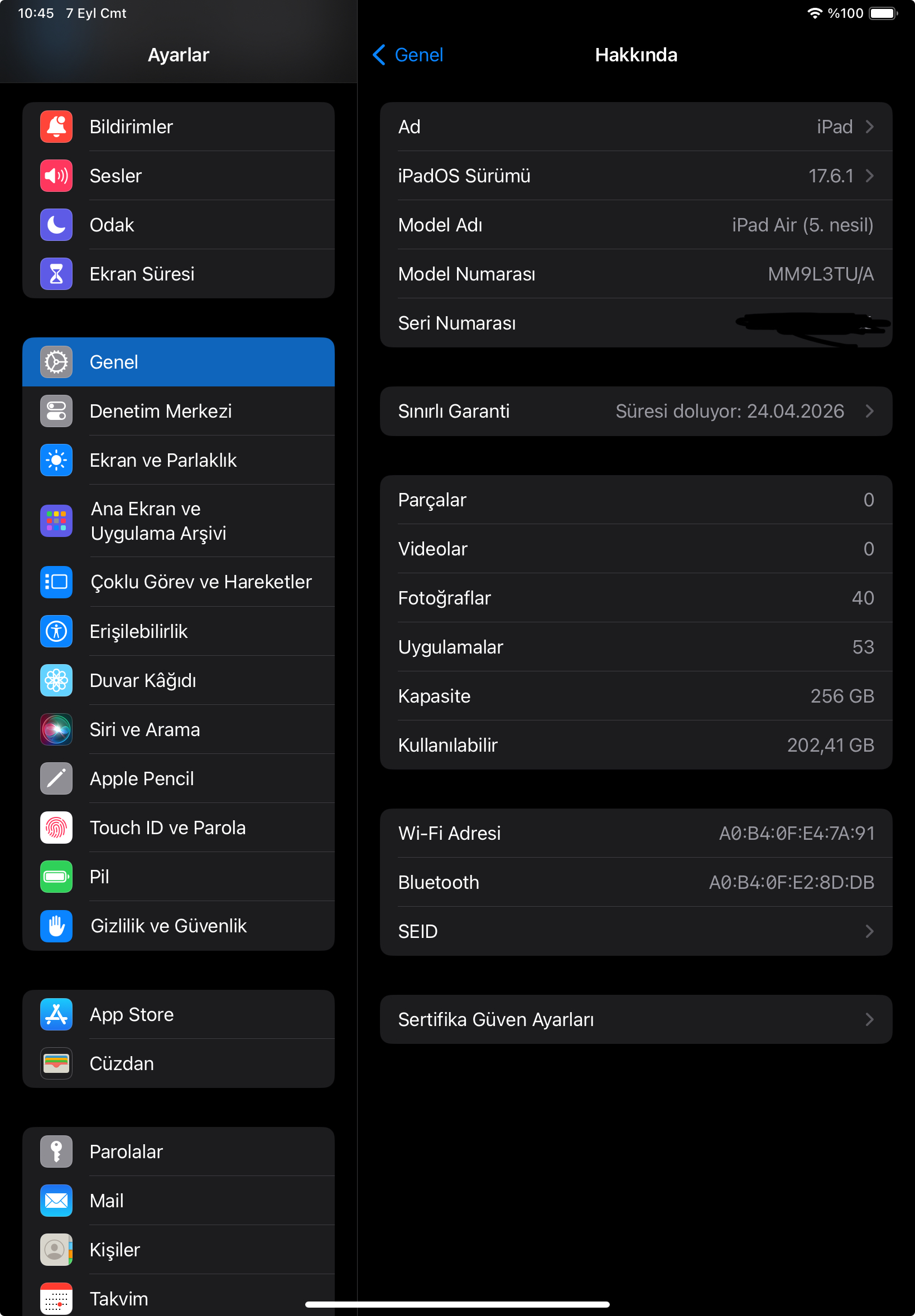Select the Sesler sound settings icon
This screenshot has width=915, height=1316.
[x=56, y=176]
